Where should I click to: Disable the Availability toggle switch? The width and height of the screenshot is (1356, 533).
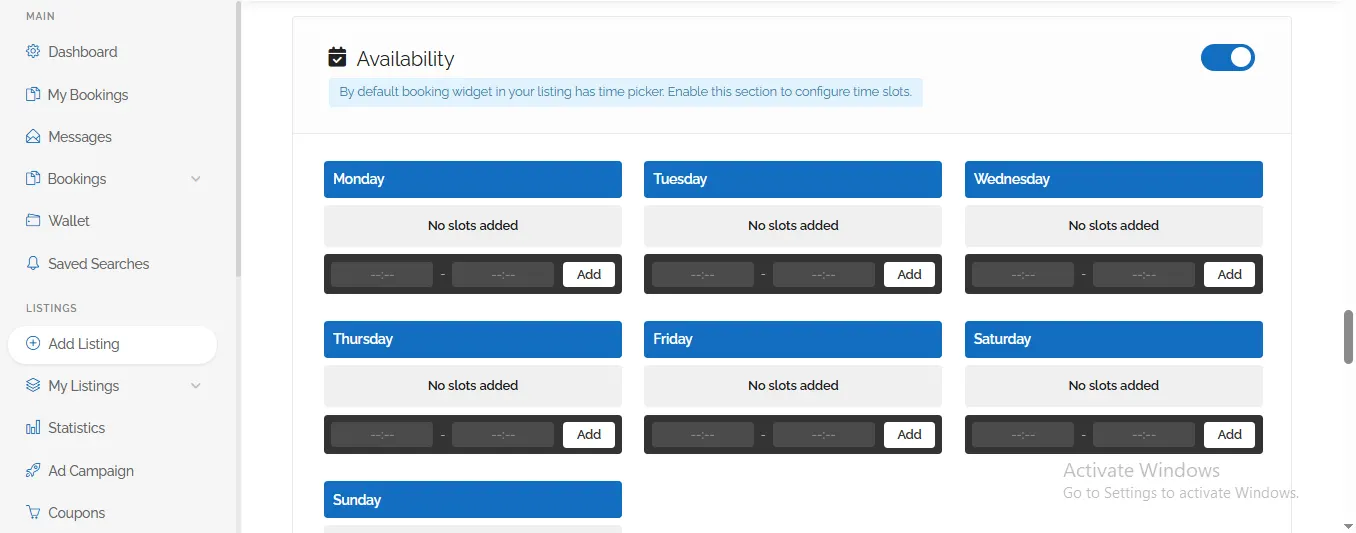point(1227,58)
